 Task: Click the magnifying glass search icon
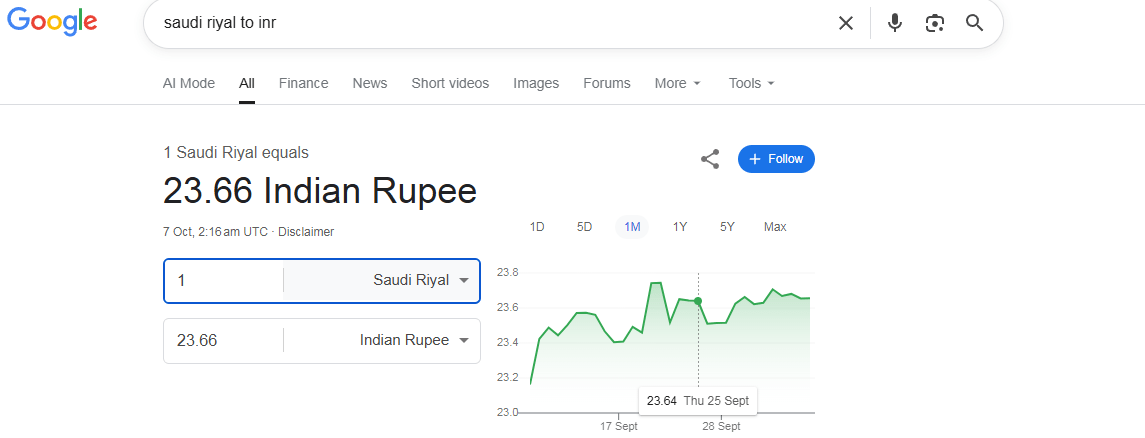pyautogui.click(x=975, y=23)
